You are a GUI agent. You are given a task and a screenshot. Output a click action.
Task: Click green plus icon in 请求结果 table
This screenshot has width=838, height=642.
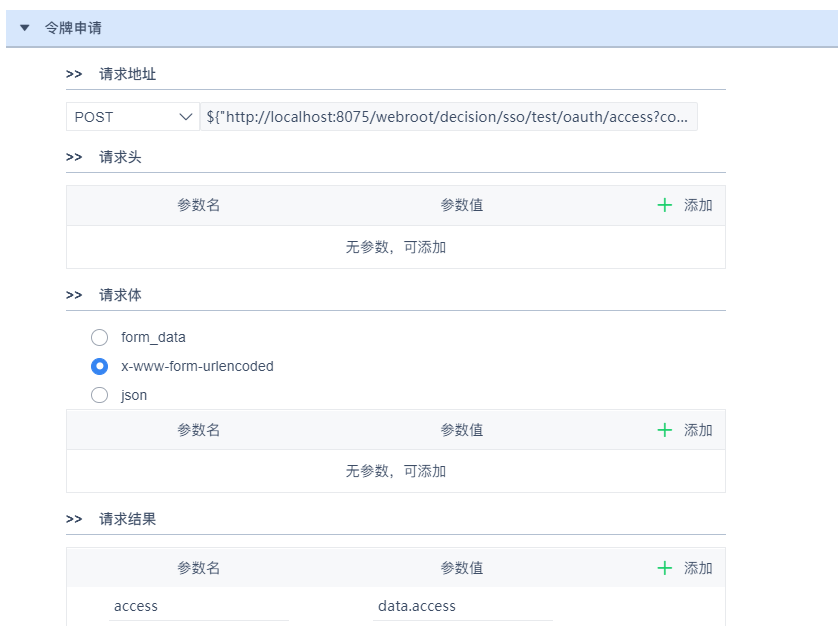tap(665, 568)
